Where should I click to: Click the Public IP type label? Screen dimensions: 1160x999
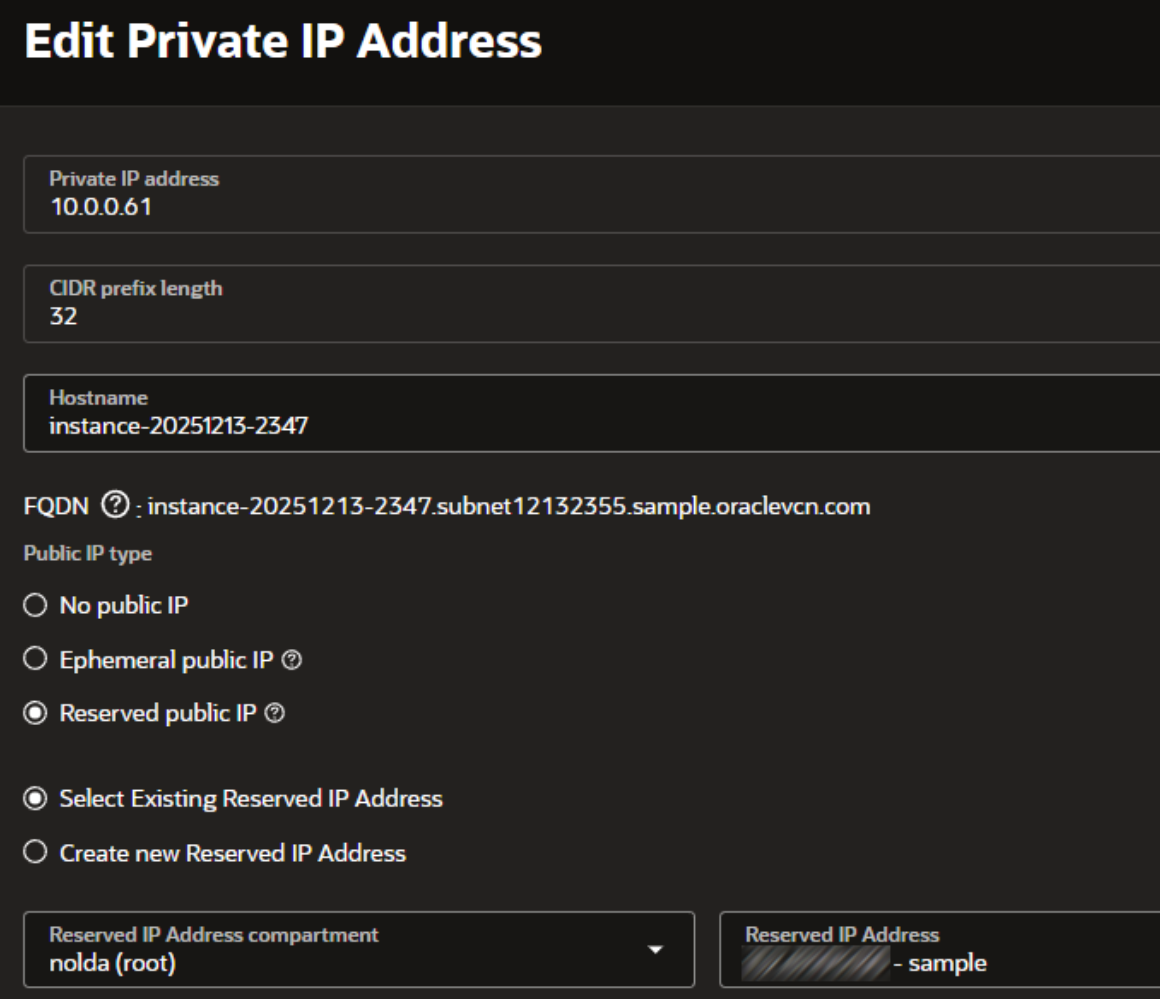click(x=88, y=554)
